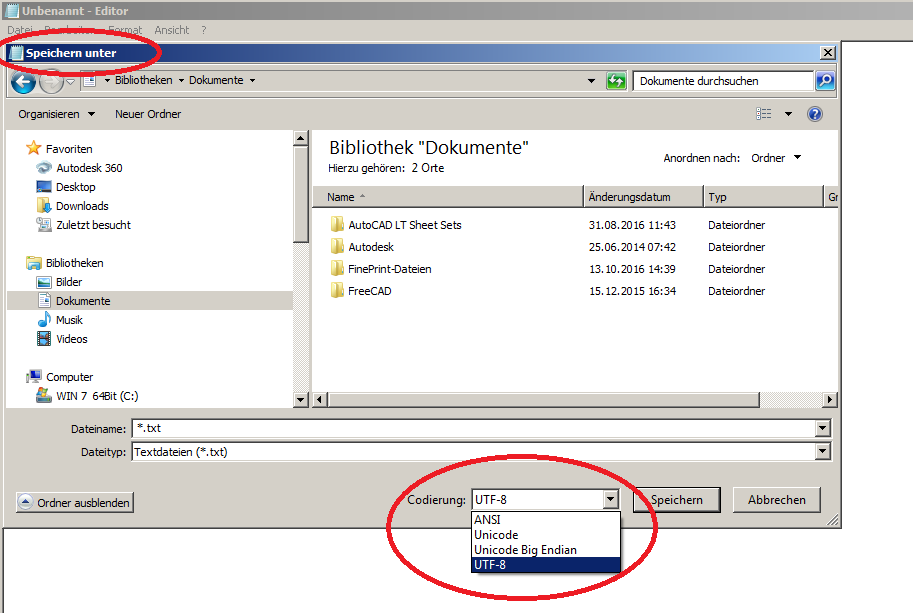
Task: Click the search magnifier icon
Action: 825,81
